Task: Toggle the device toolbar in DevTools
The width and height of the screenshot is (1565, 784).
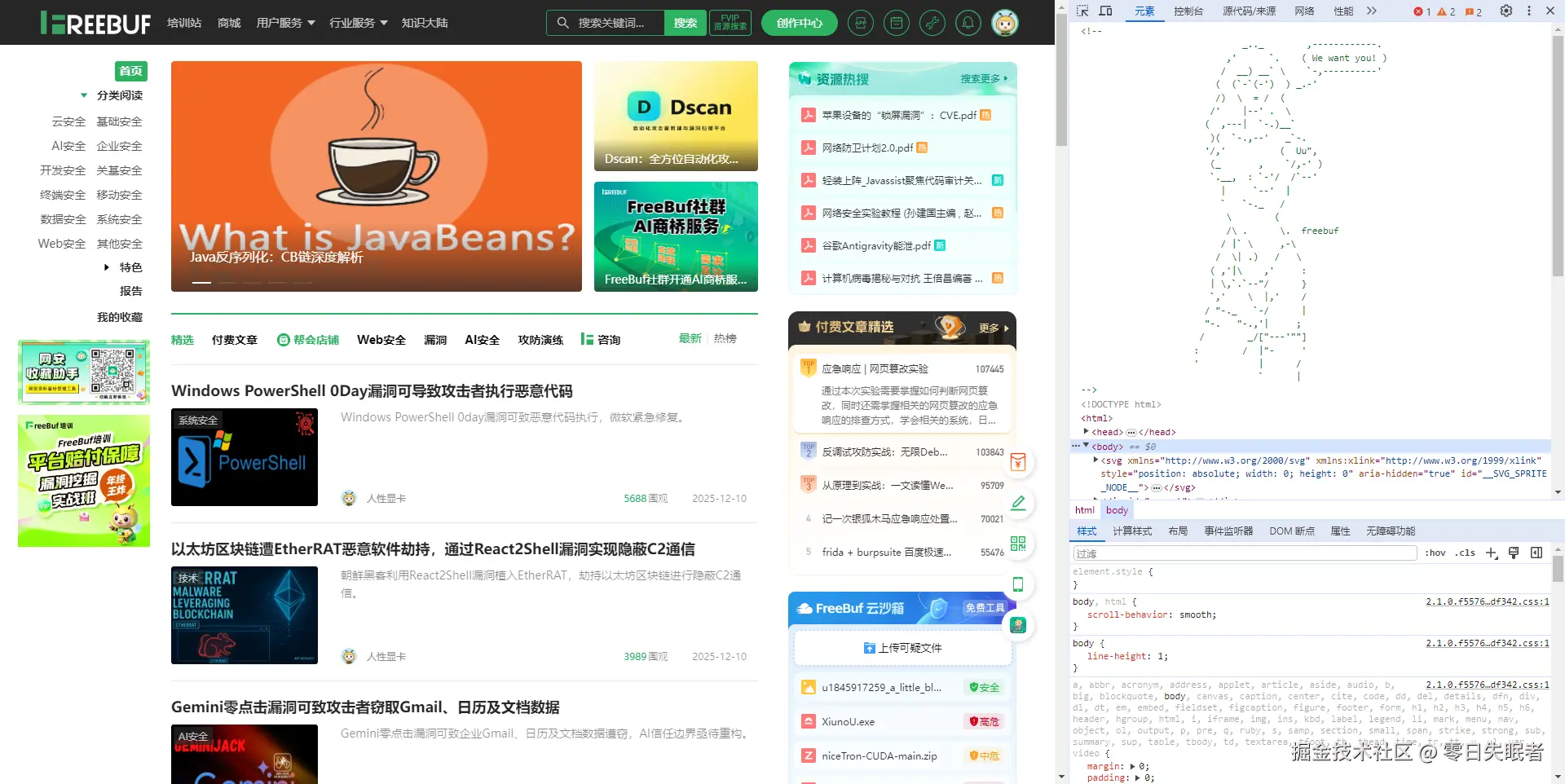Action: [x=1105, y=11]
